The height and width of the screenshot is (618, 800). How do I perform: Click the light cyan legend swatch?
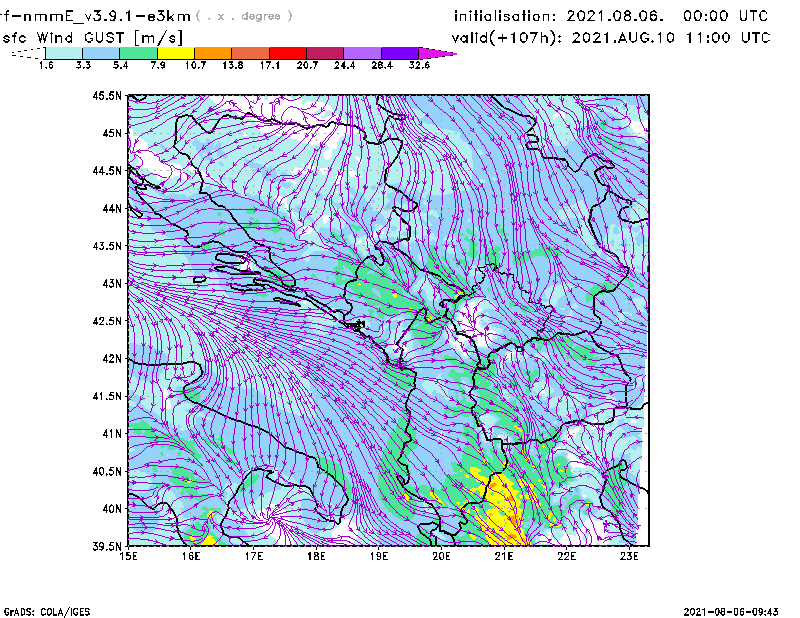tap(65, 52)
